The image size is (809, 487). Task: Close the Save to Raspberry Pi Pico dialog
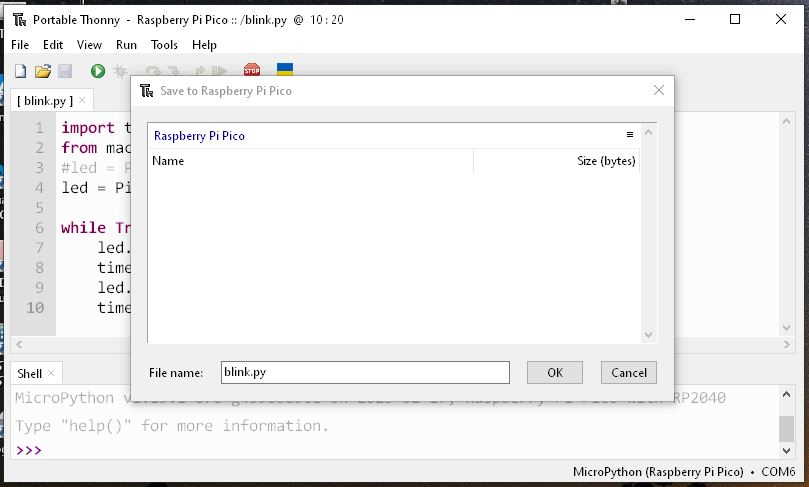point(658,90)
